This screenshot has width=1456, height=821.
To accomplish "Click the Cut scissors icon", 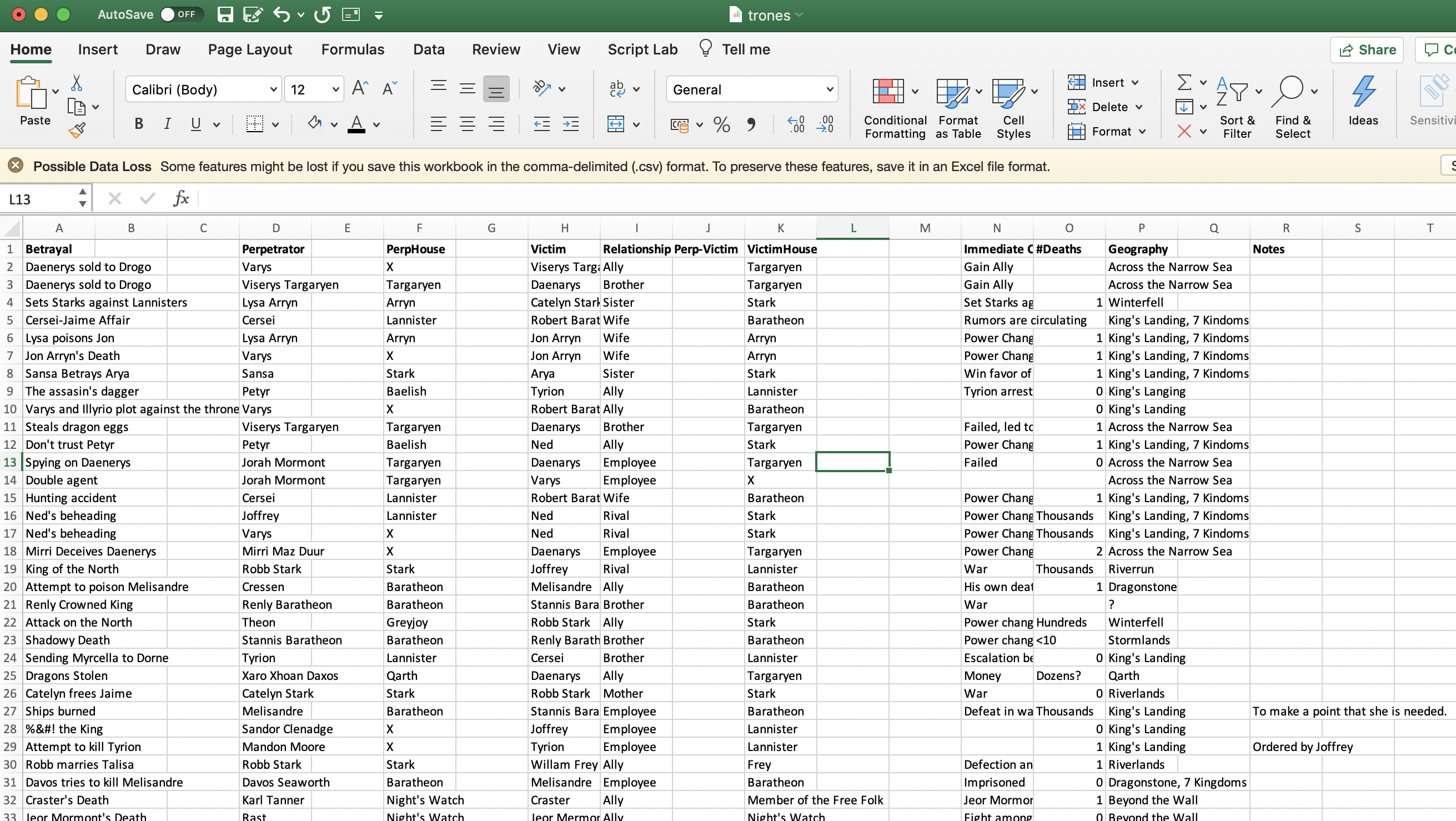I will pos(76,83).
